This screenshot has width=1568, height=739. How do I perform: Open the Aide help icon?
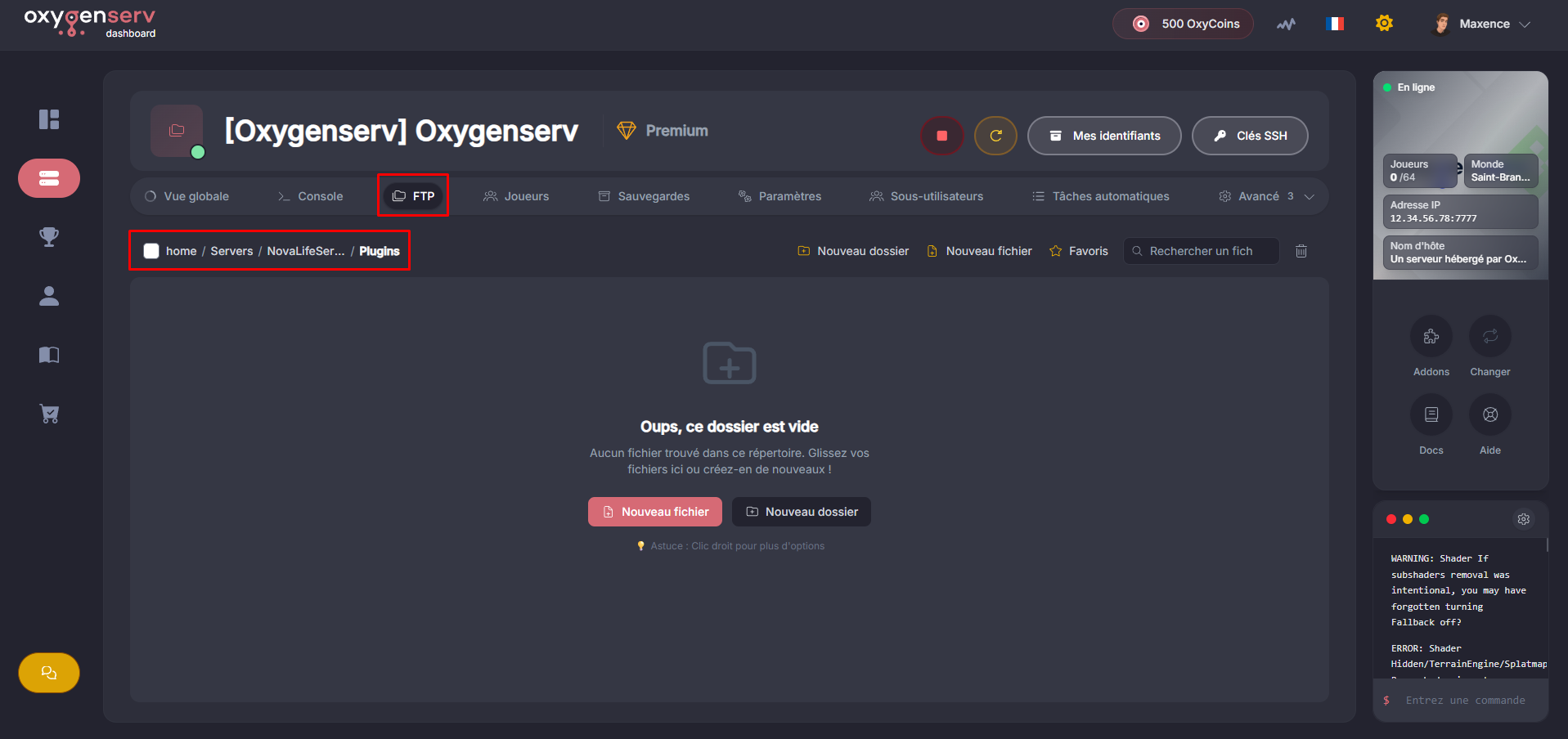click(1489, 415)
